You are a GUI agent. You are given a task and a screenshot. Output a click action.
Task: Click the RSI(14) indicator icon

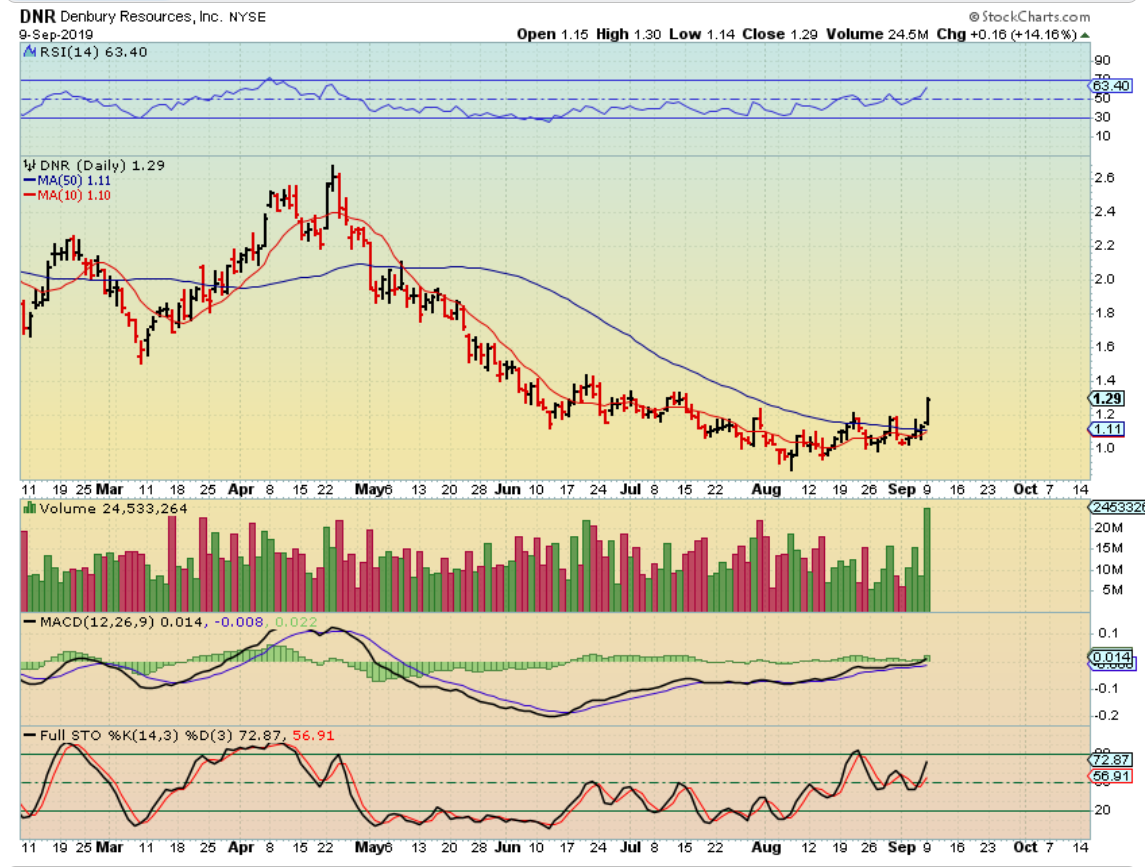(29, 52)
